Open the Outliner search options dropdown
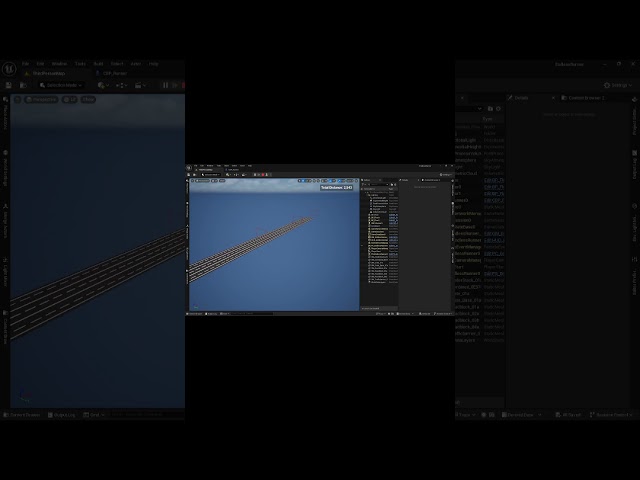Viewport: 640px width, 480px height. click(x=479, y=109)
